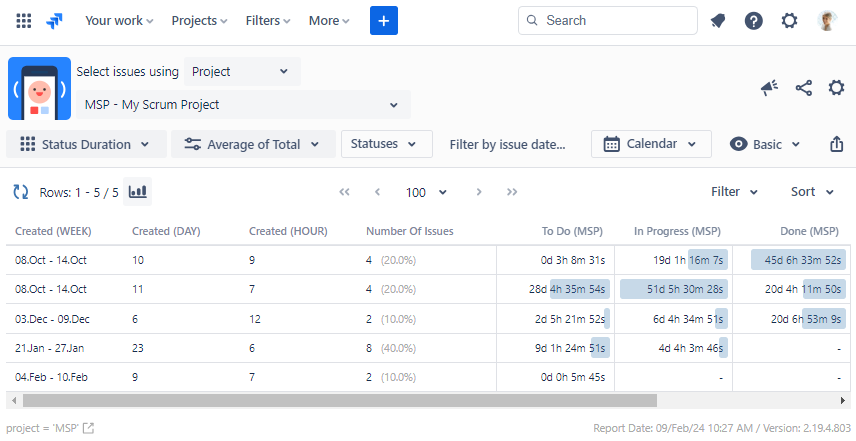Screen dimensions: 856x441
Task: Open external link icon beside project query
Action: click(x=88, y=428)
